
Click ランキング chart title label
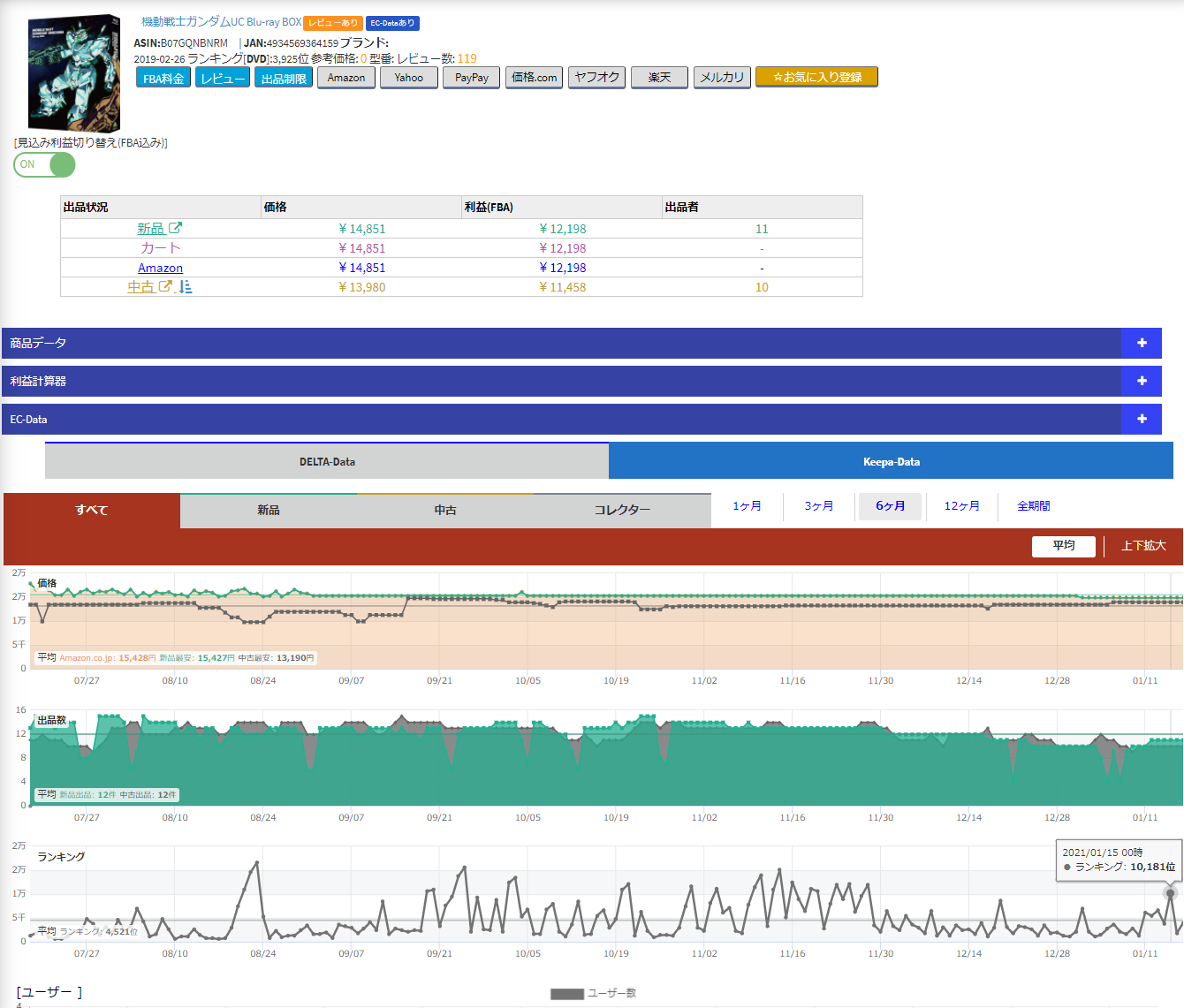(61, 857)
